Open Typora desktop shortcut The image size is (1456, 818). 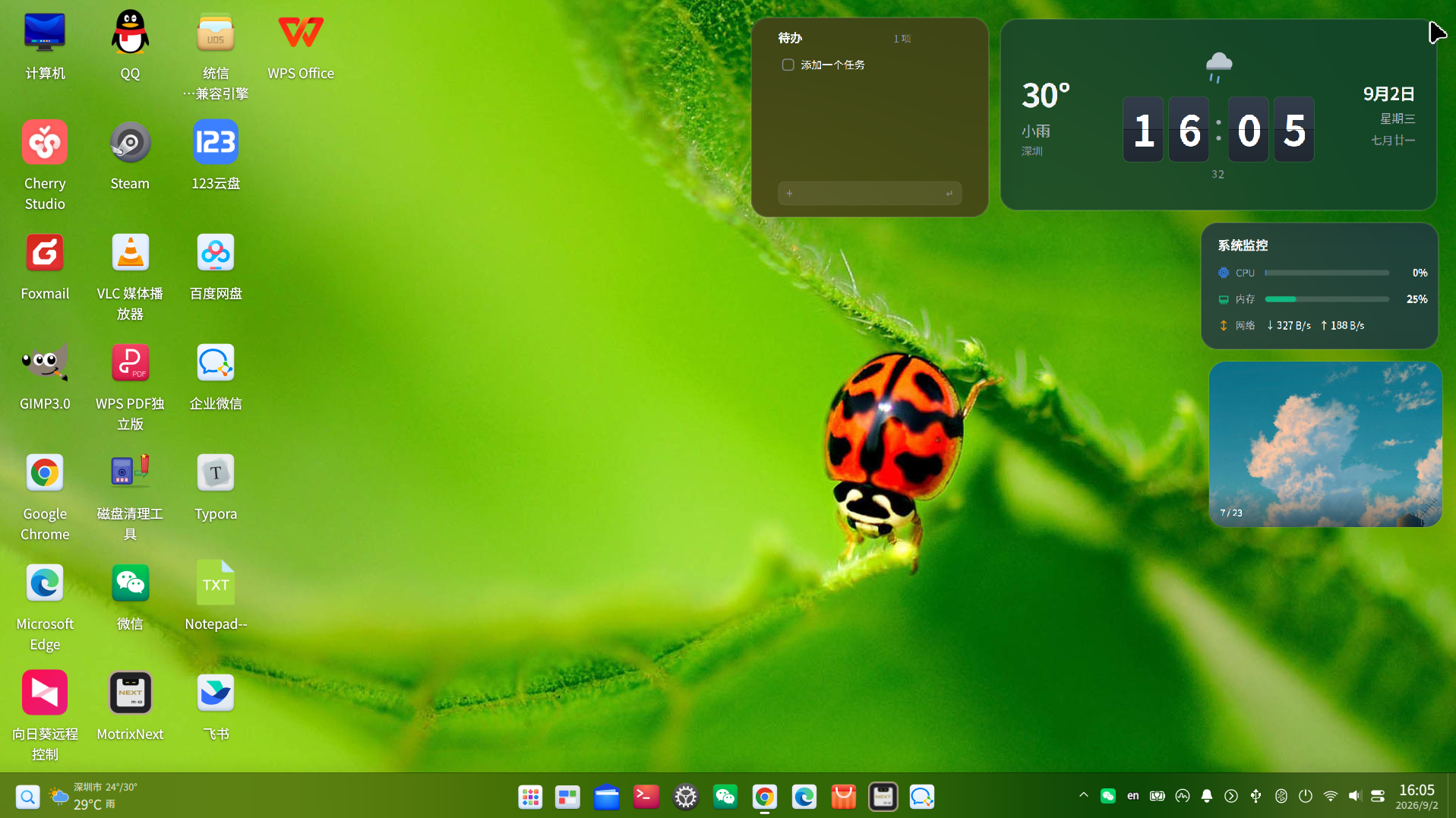216,485
